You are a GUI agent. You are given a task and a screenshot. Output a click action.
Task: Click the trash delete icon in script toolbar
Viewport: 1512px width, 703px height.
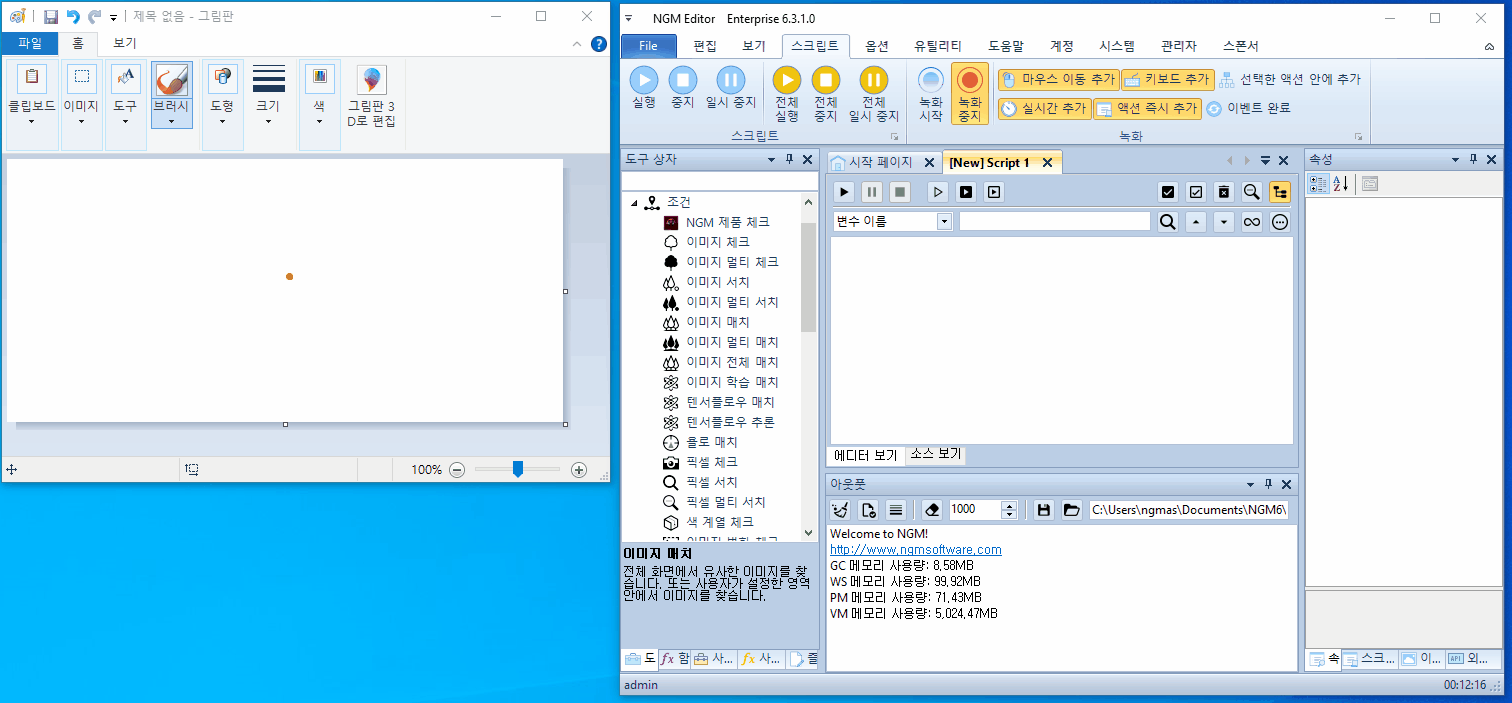pyautogui.click(x=1223, y=192)
